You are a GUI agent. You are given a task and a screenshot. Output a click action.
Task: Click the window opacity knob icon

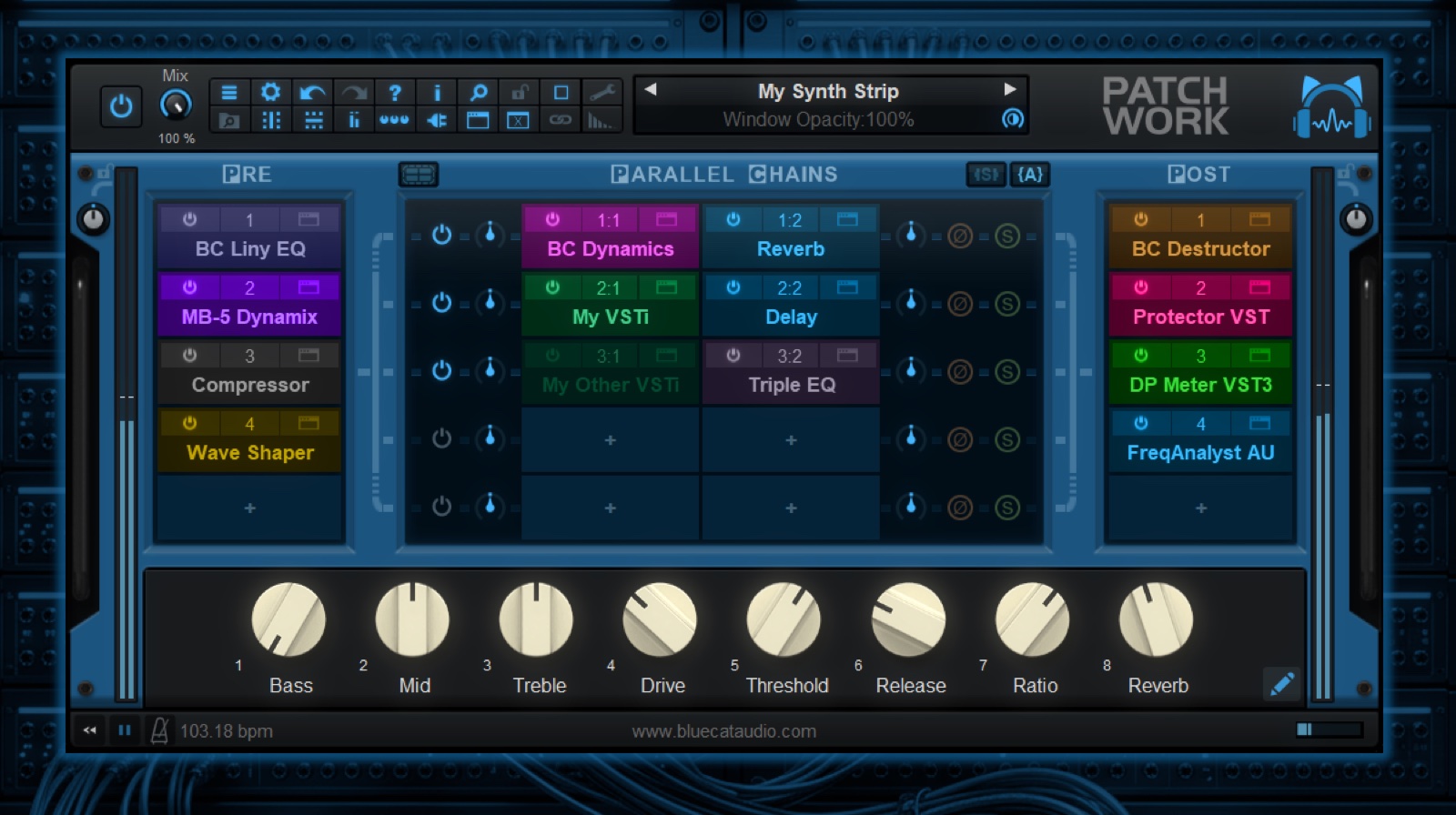point(1012,119)
